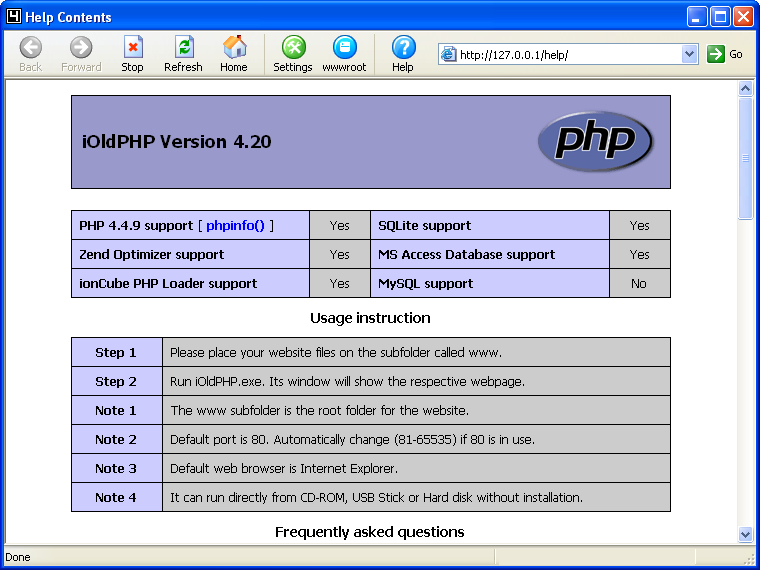This screenshot has width=760, height=570.
Task: Click the scrollbar down arrow
Action: click(x=745, y=534)
